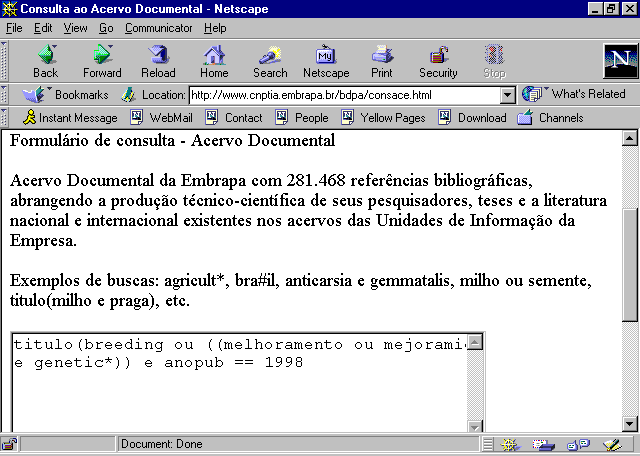The image size is (640, 456).
Task: Click the Stop loading button
Action: click(x=494, y=62)
